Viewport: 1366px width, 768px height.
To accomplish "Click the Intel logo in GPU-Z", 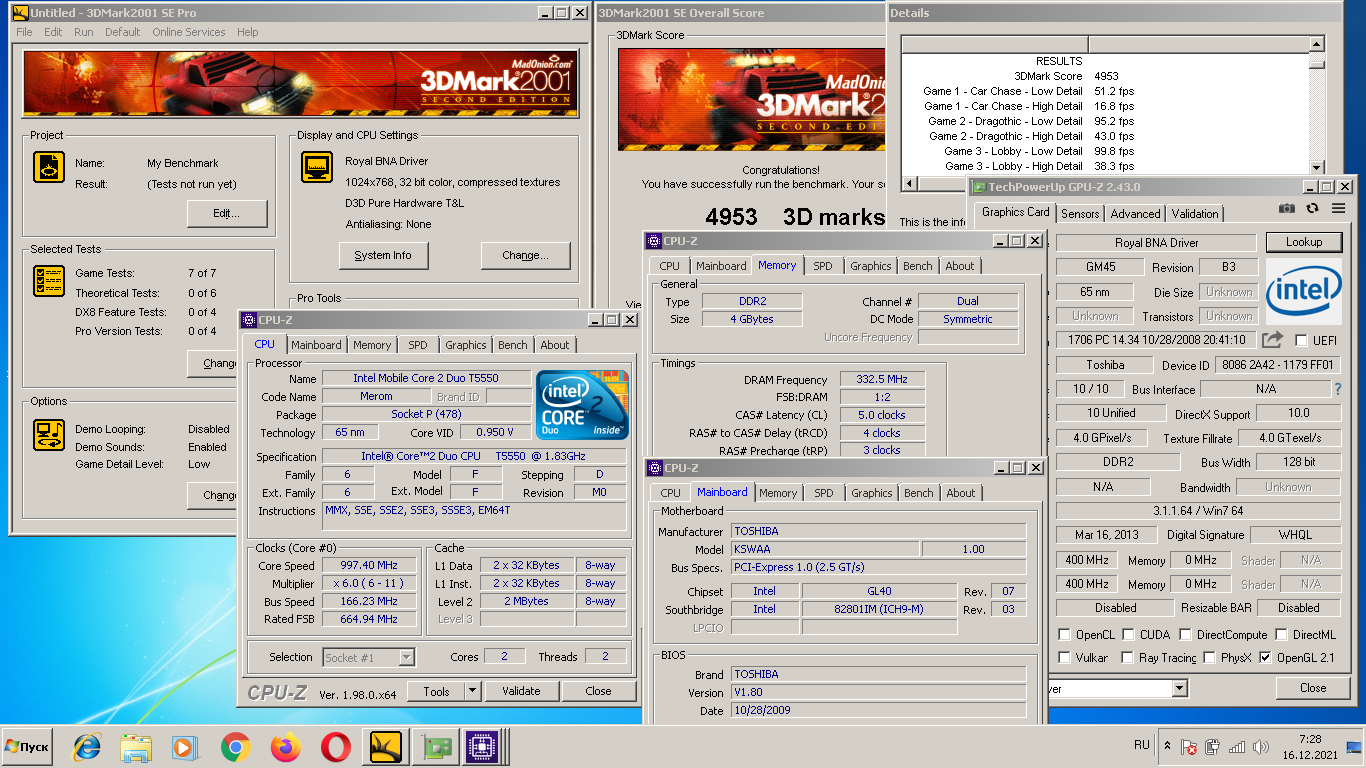I will tap(1304, 291).
